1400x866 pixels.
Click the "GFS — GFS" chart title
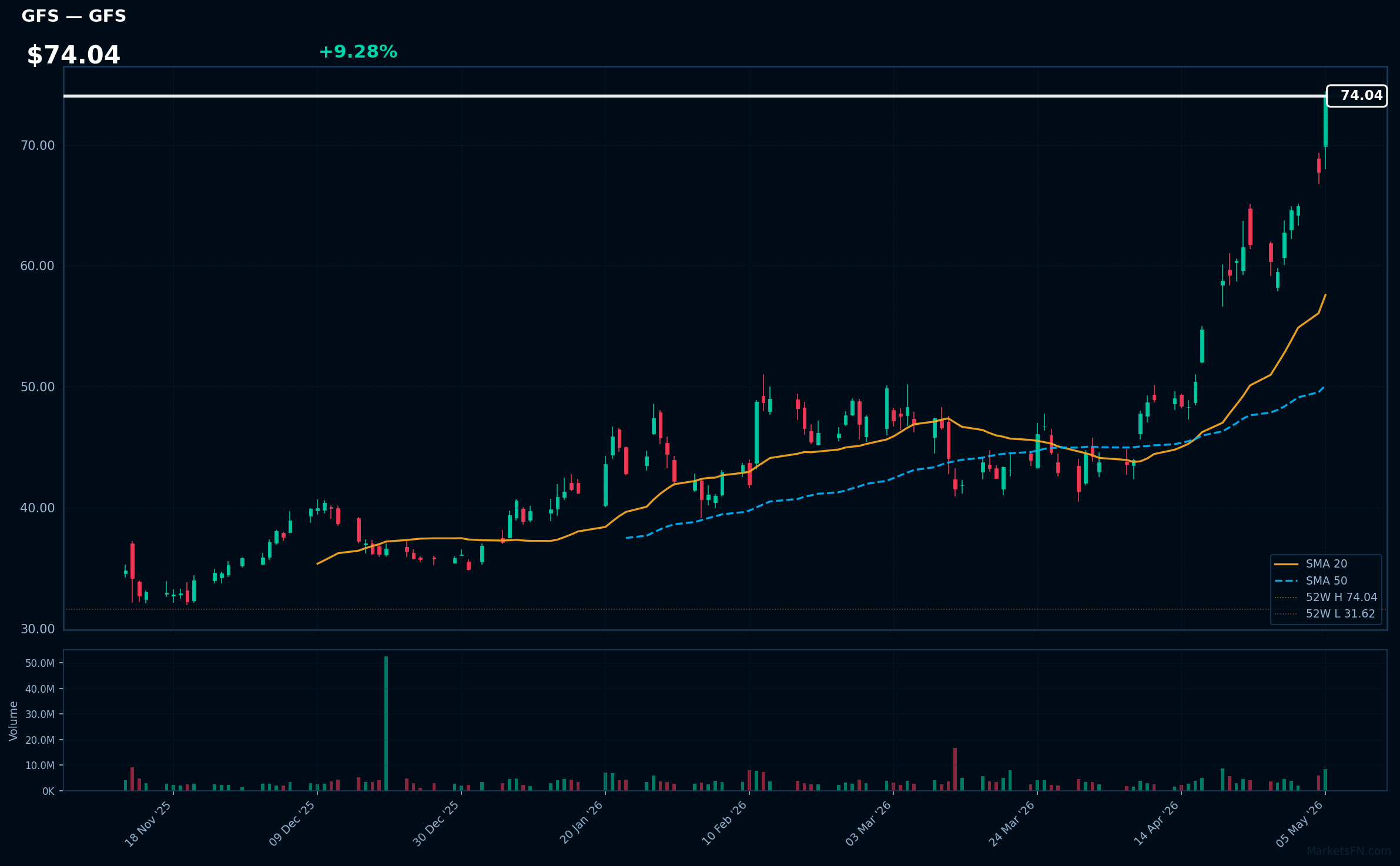pyautogui.click(x=74, y=16)
